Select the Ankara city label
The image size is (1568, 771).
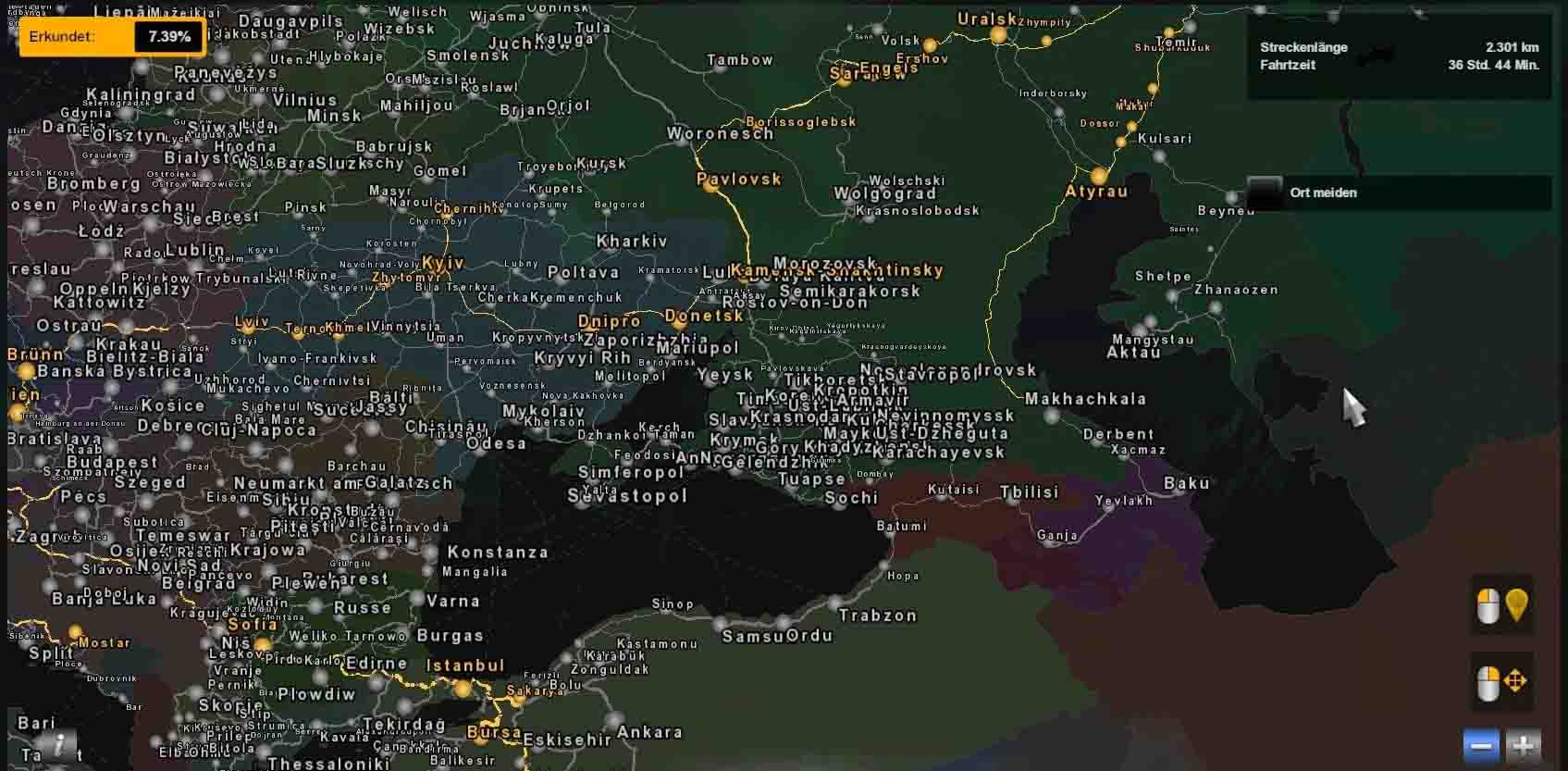649,732
